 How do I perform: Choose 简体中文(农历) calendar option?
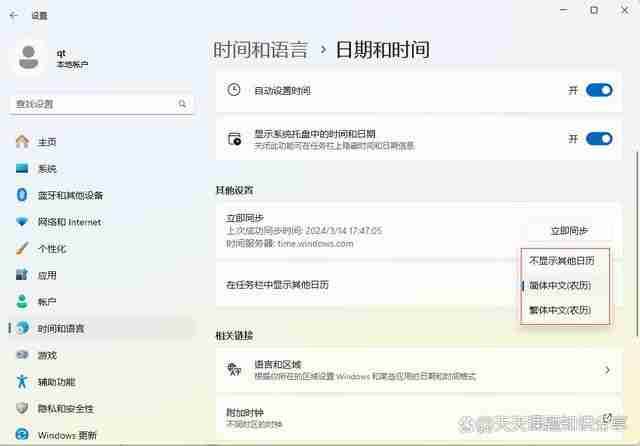coord(561,286)
